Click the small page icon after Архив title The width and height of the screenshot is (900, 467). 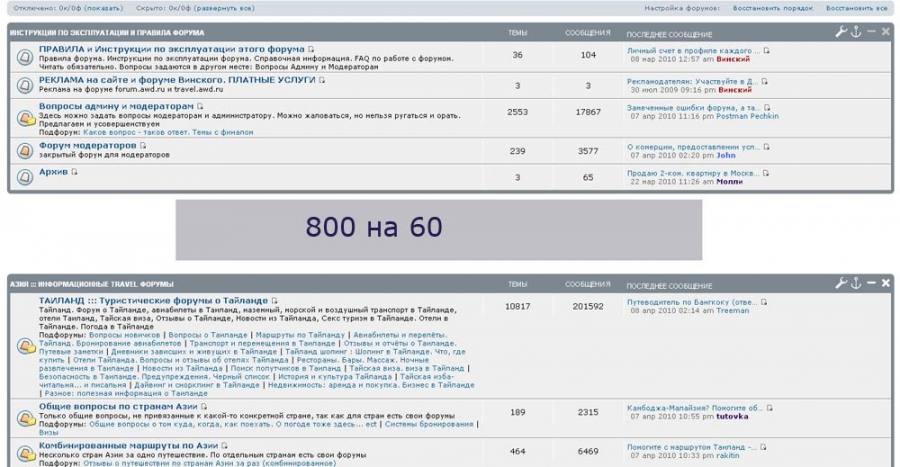point(74,172)
